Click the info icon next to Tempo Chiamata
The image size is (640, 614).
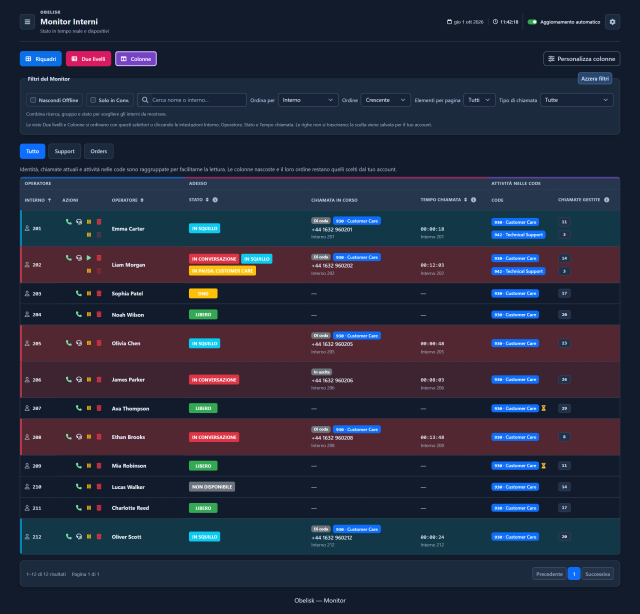pyautogui.click(x=473, y=200)
